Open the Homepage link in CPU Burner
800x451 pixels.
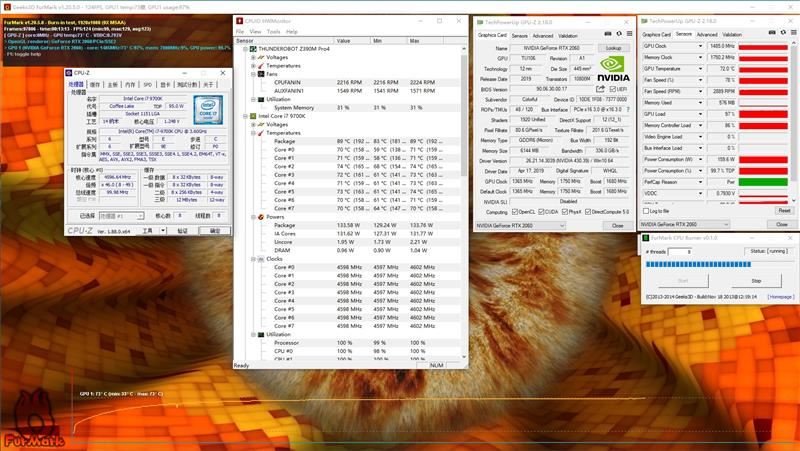tap(780, 296)
